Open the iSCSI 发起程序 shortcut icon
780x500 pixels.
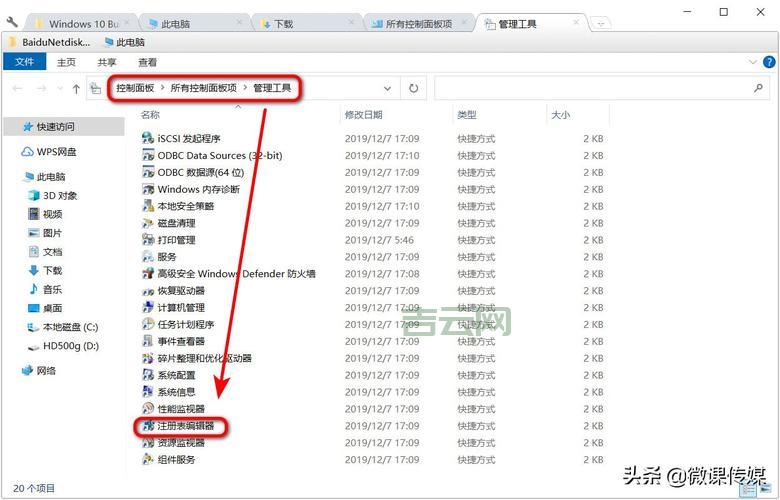[x=148, y=138]
